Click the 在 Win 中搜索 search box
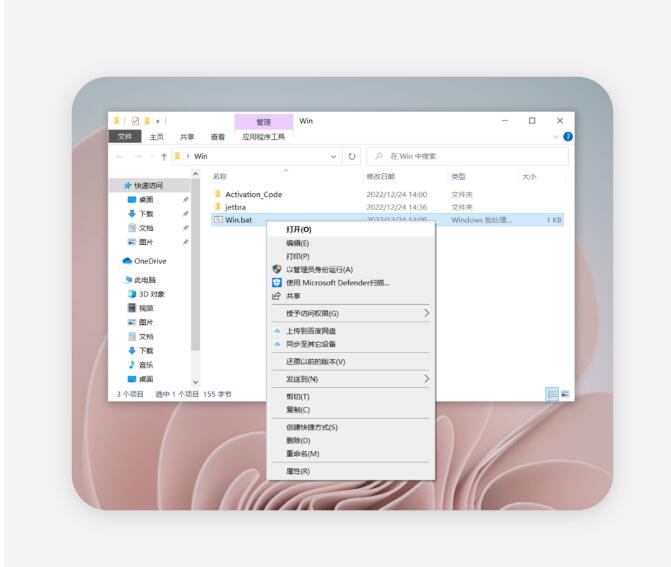 470,156
